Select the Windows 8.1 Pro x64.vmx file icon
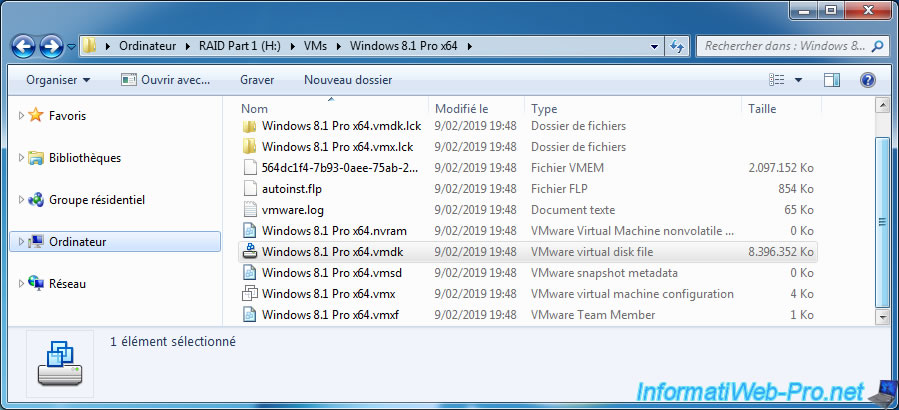The height and width of the screenshot is (410, 899). tap(250, 294)
